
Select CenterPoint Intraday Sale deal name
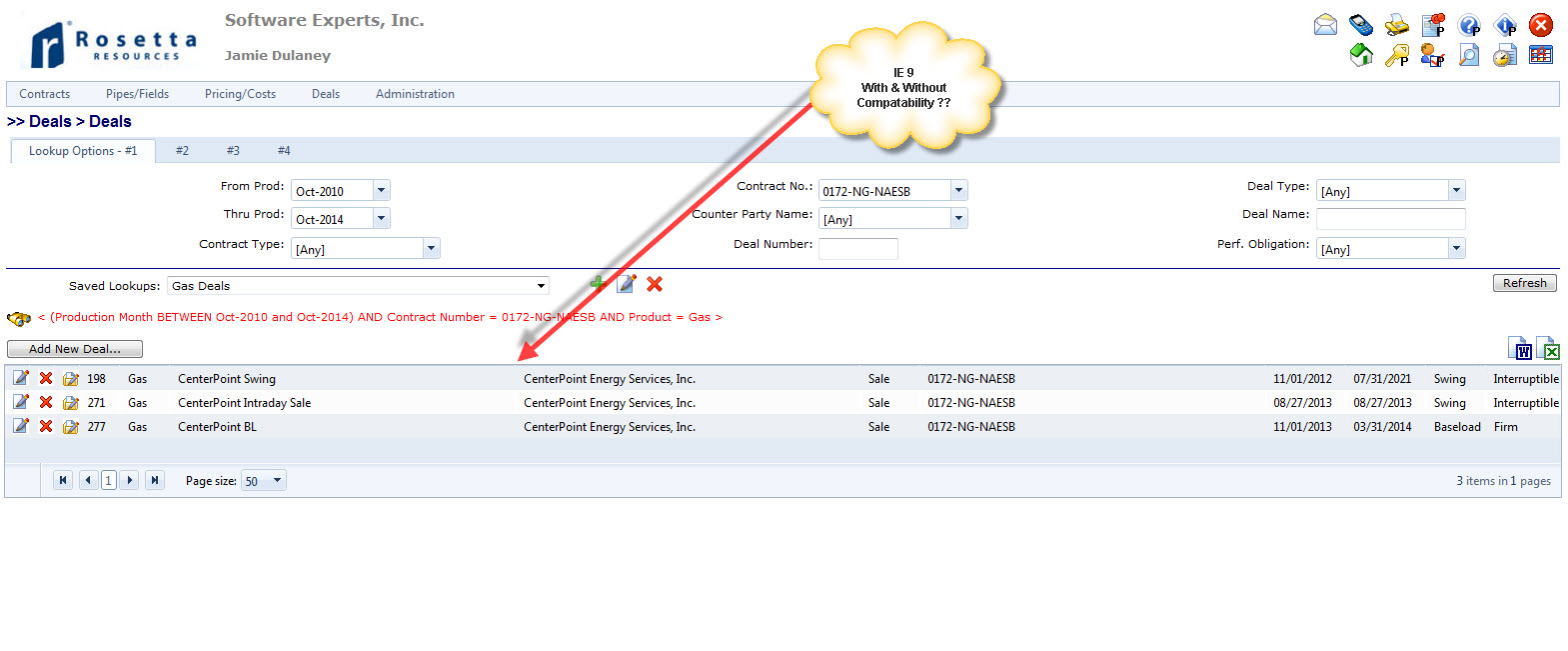click(245, 403)
